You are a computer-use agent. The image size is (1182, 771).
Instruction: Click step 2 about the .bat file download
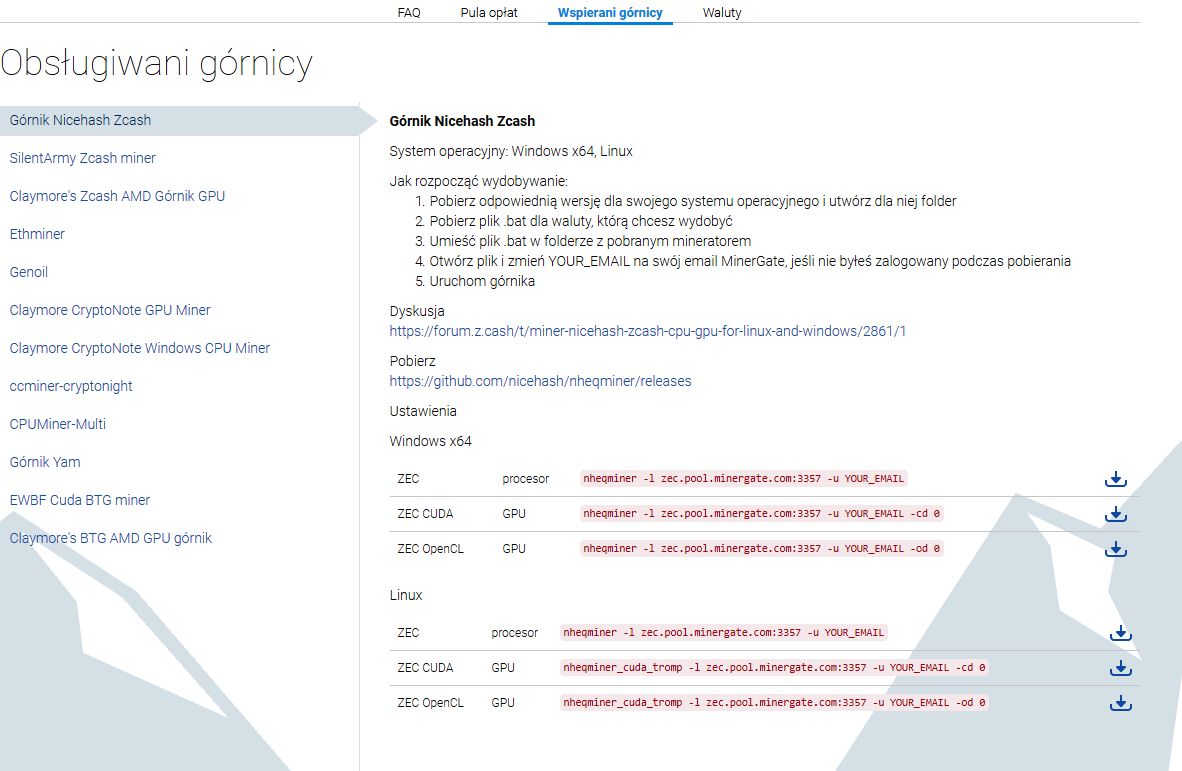pos(580,221)
